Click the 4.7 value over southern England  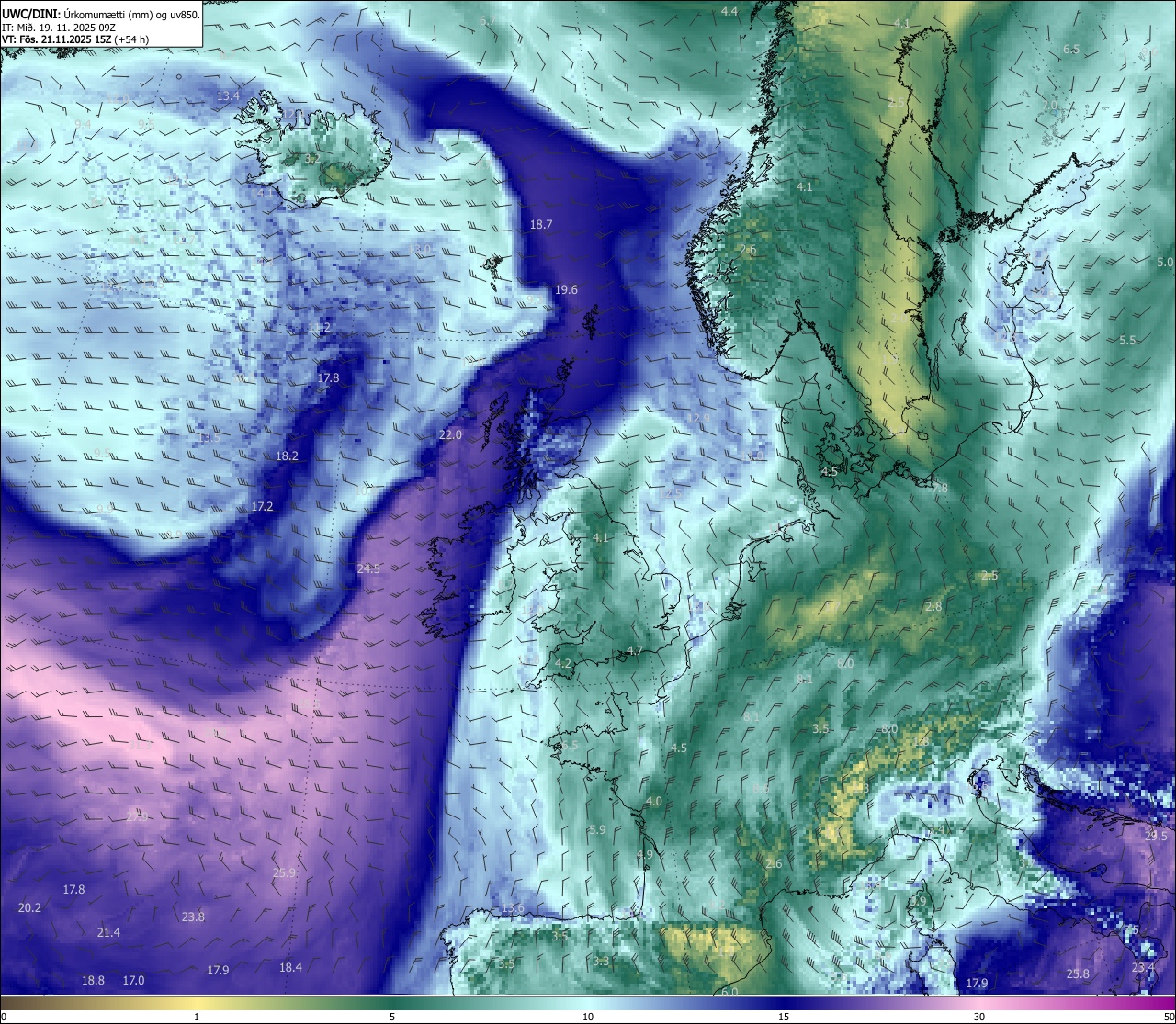point(634,652)
